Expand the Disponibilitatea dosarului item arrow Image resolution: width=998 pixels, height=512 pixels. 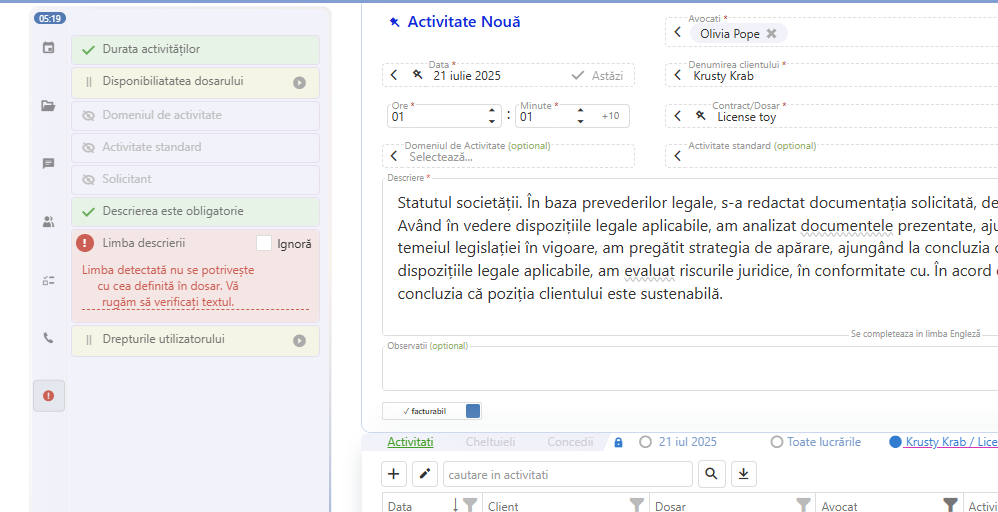(299, 83)
